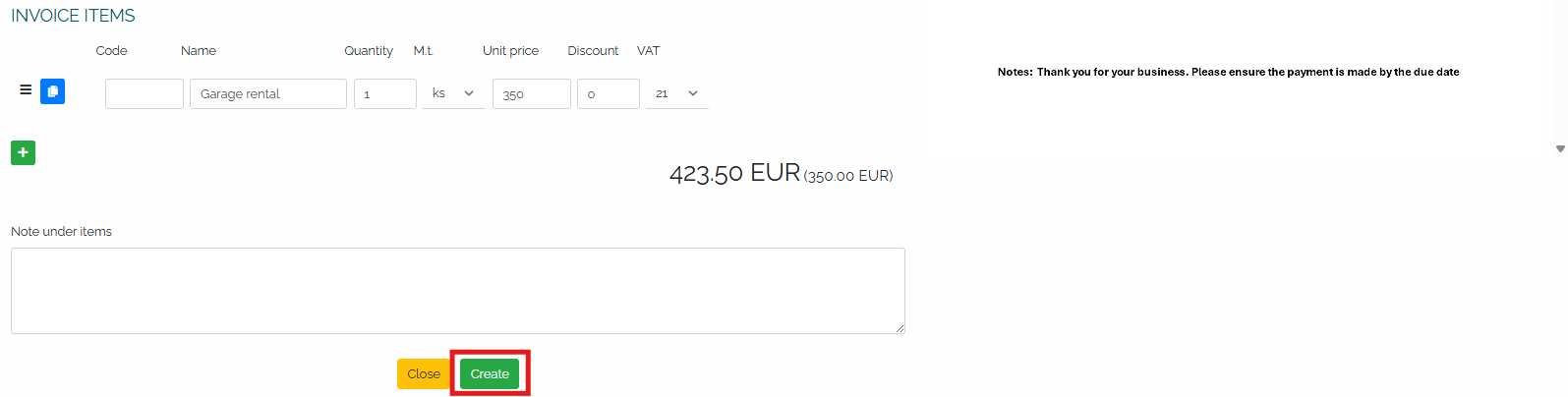
Task: Focus the Quantity field
Action: click(x=385, y=93)
